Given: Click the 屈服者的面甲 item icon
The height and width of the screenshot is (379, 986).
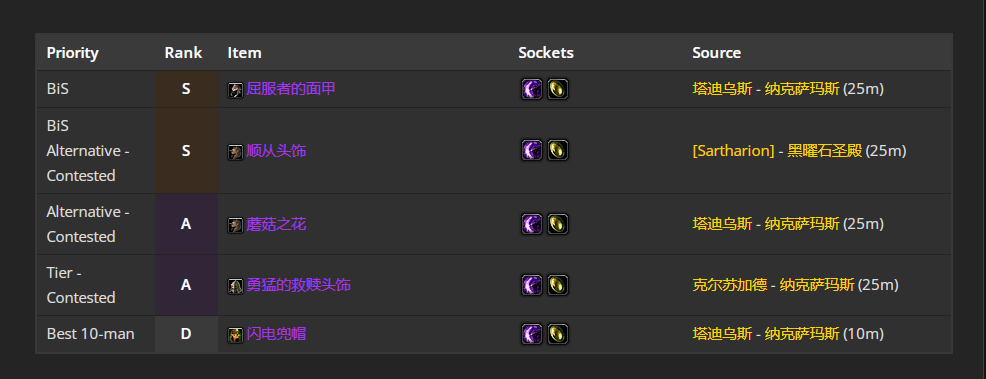Looking at the screenshot, I should (x=235, y=90).
